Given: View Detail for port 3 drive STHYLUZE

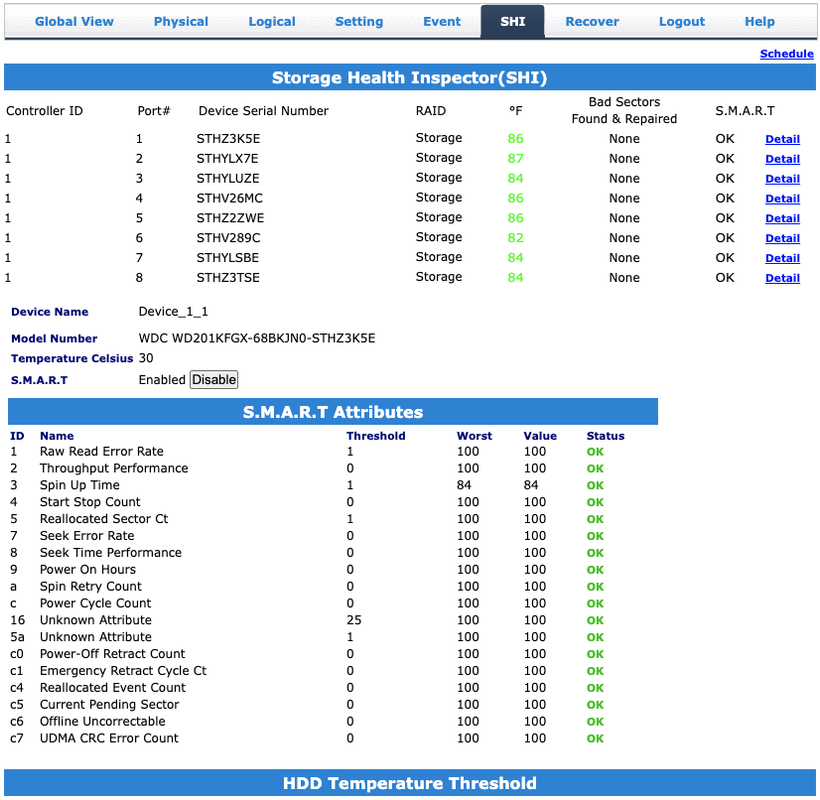Looking at the screenshot, I should pyautogui.click(x=782, y=179).
